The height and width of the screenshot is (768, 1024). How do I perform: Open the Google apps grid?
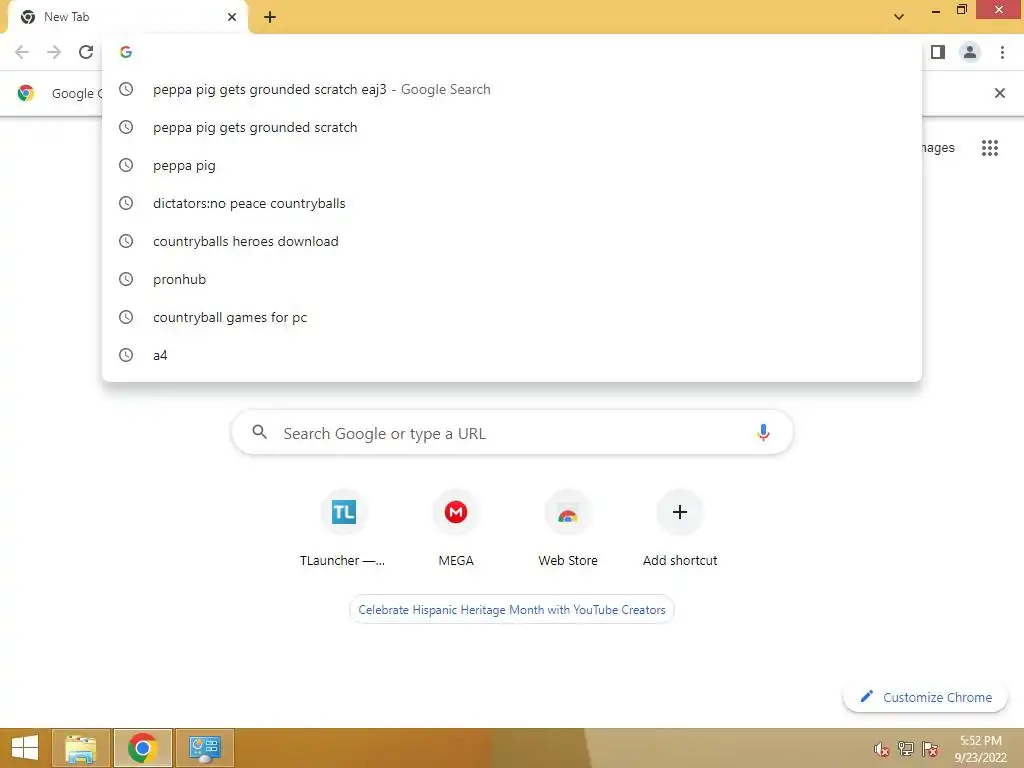point(990,148)
